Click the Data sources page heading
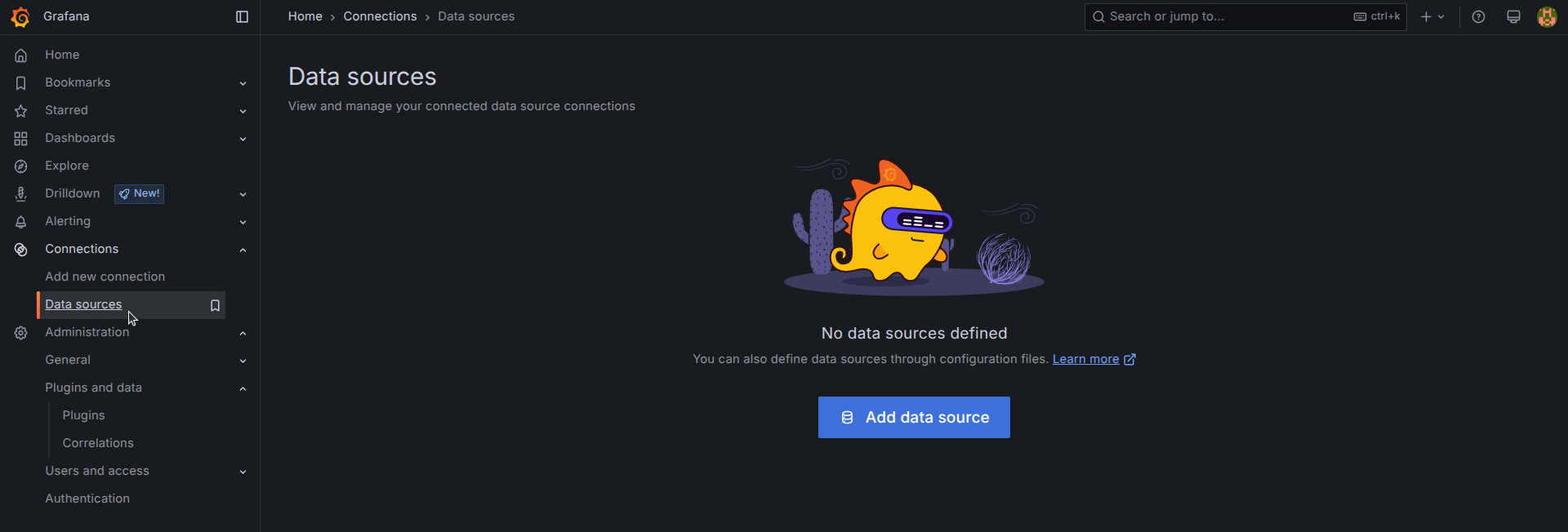The image size is (1568, 532). pyautogui.click(x=363, y=77)
